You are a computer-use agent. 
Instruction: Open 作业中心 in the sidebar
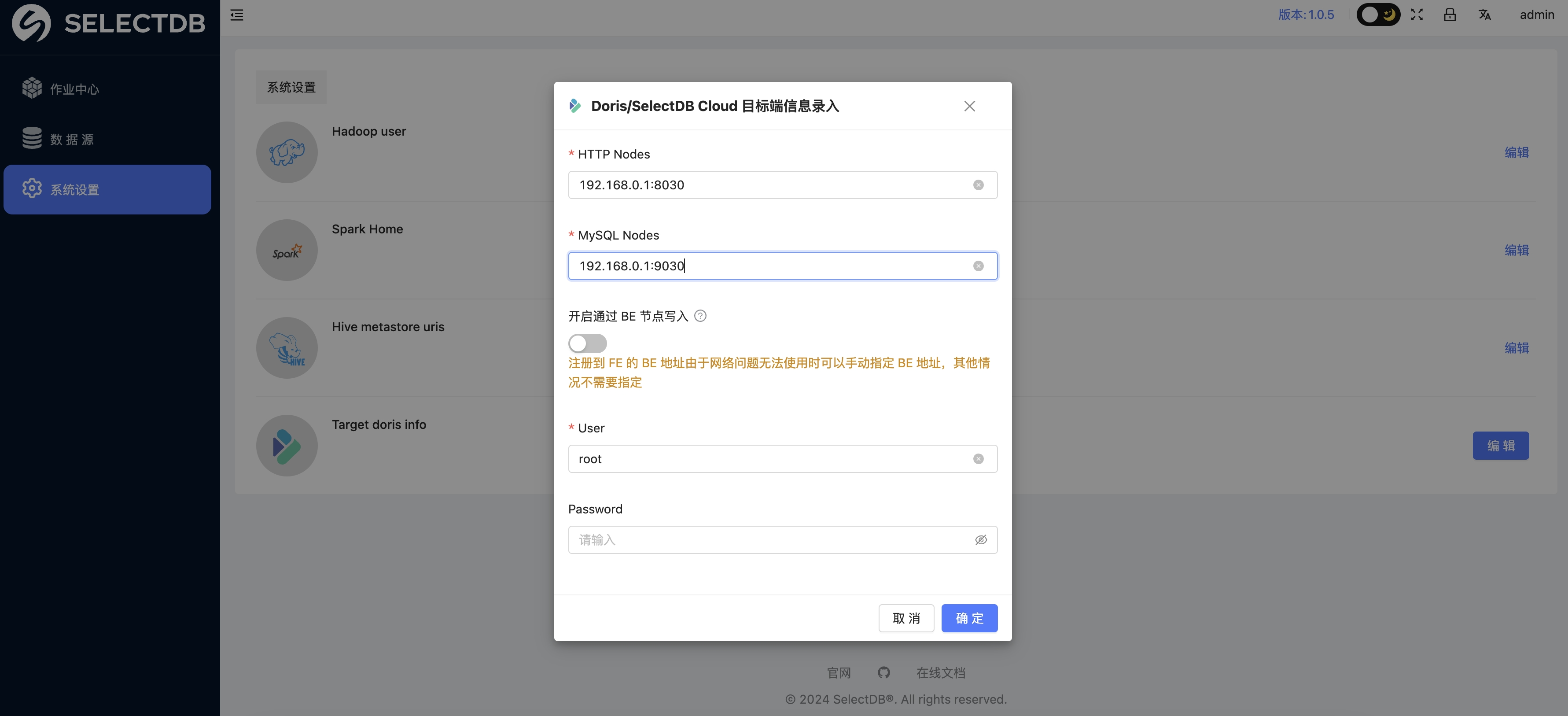(107, 89)
